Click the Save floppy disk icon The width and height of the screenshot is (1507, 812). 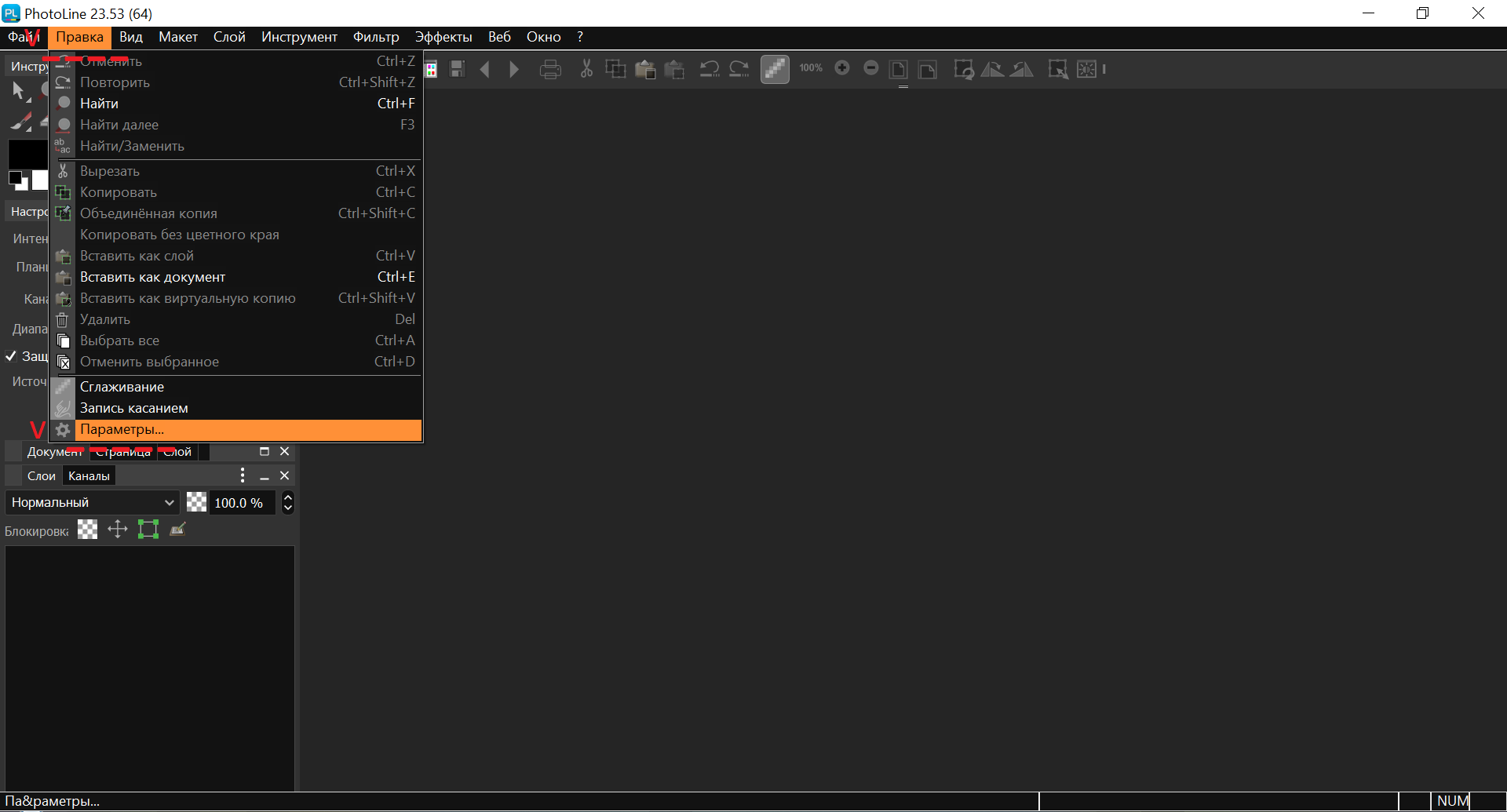457,70
